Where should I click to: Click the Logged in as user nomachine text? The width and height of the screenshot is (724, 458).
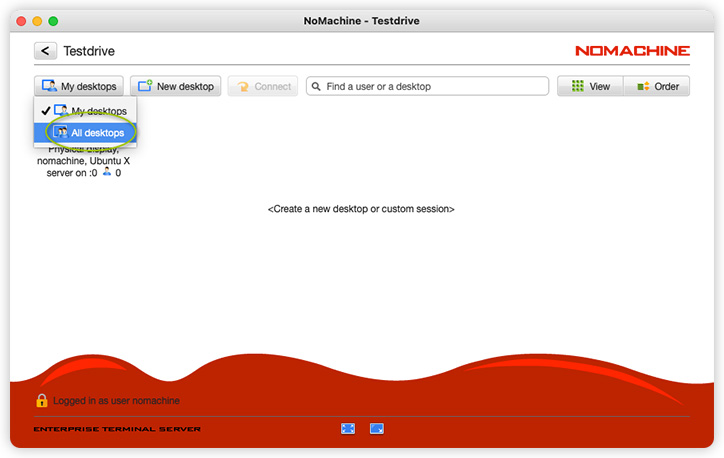coord(116,401)
